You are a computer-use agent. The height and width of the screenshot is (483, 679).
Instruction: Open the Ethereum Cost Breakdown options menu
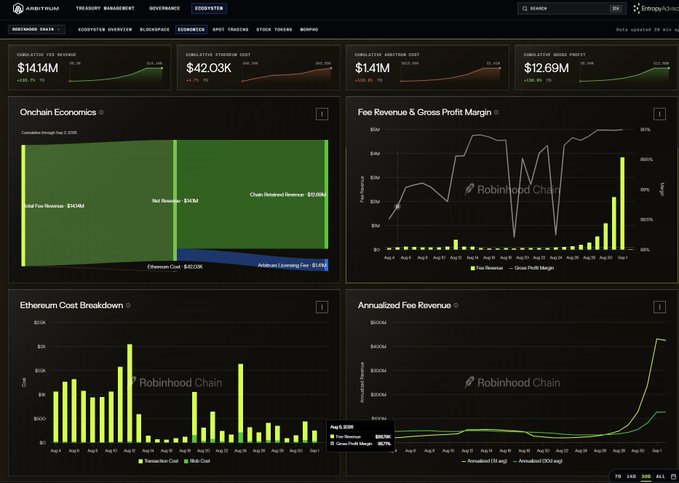pos(322,307)
